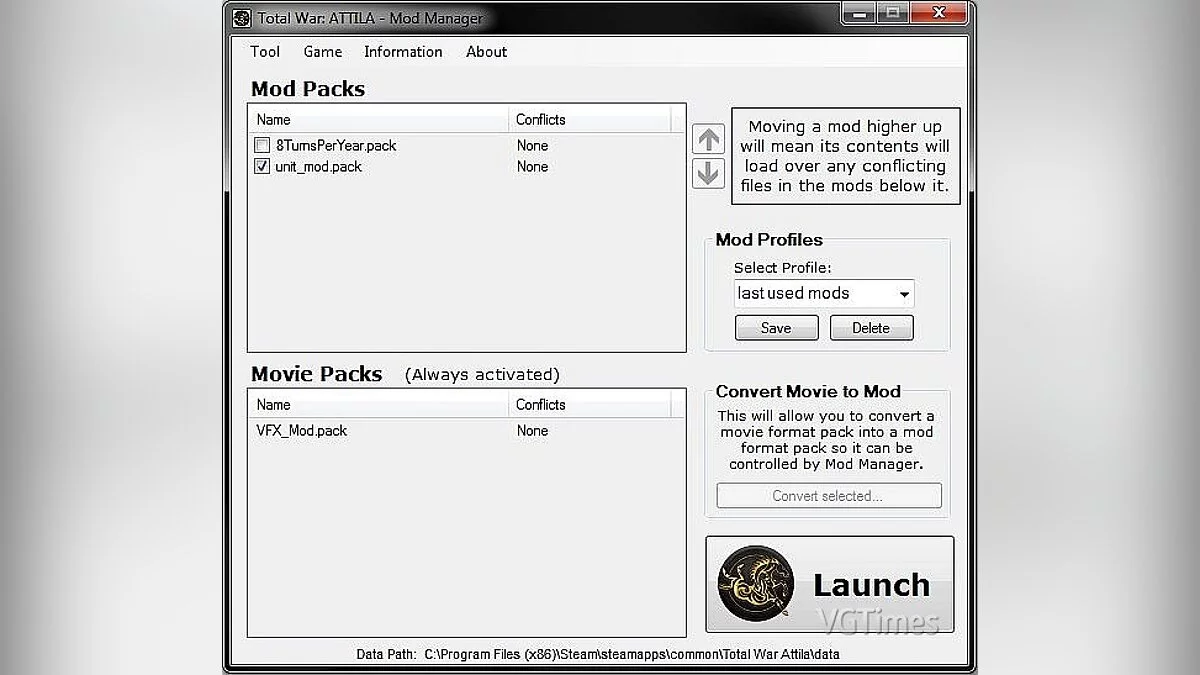Click the move mod down arrow

coord(708,173)
